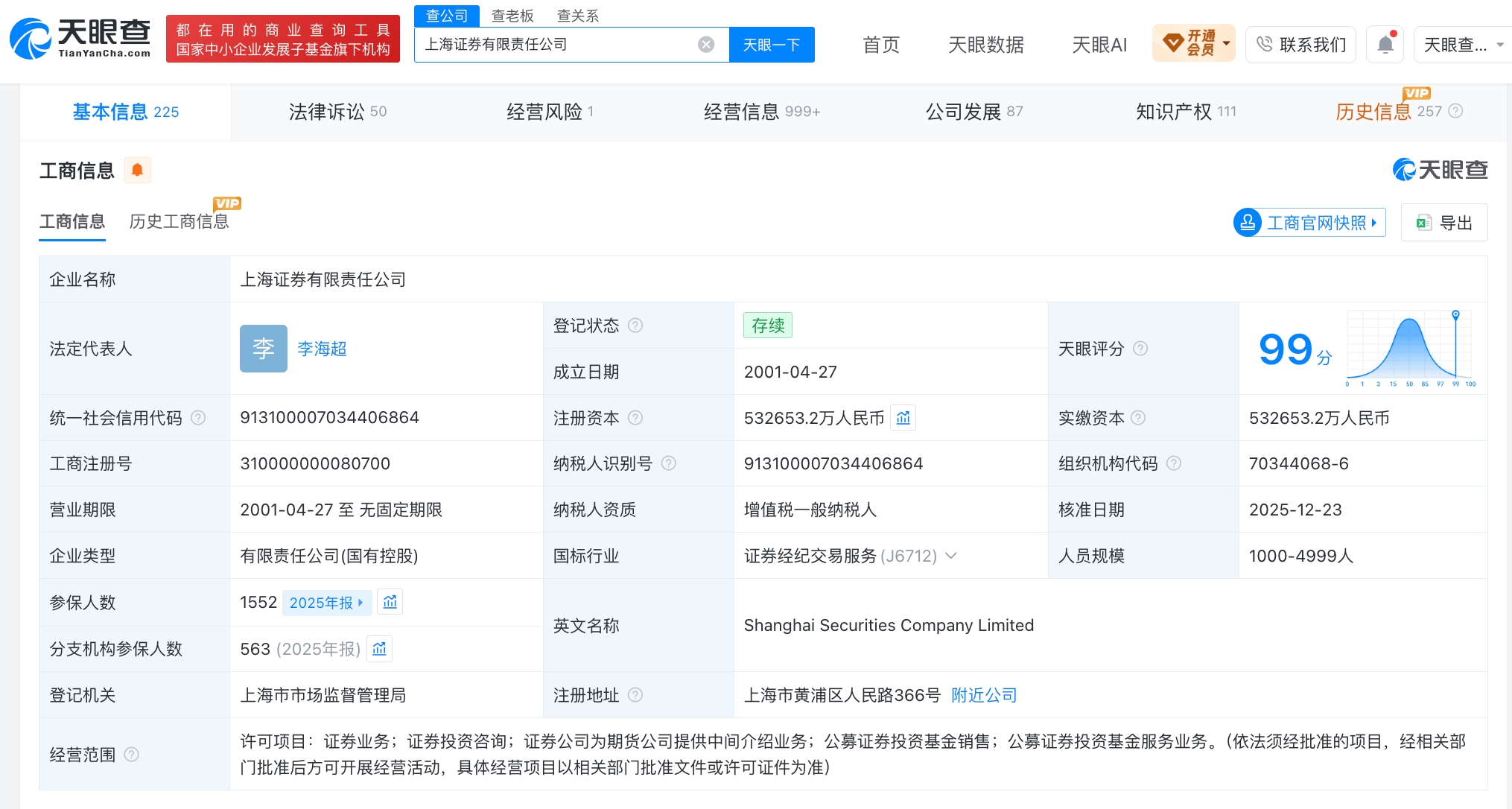Click 联系我们 contact button
Screen dimensions: 1512x809
coord(1300,45)
